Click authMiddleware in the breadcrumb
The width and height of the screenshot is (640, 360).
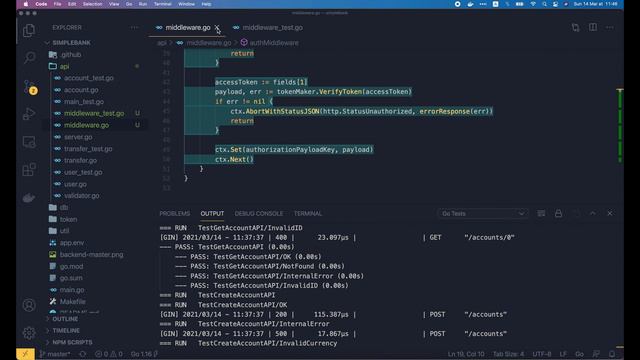click(274, 42)
